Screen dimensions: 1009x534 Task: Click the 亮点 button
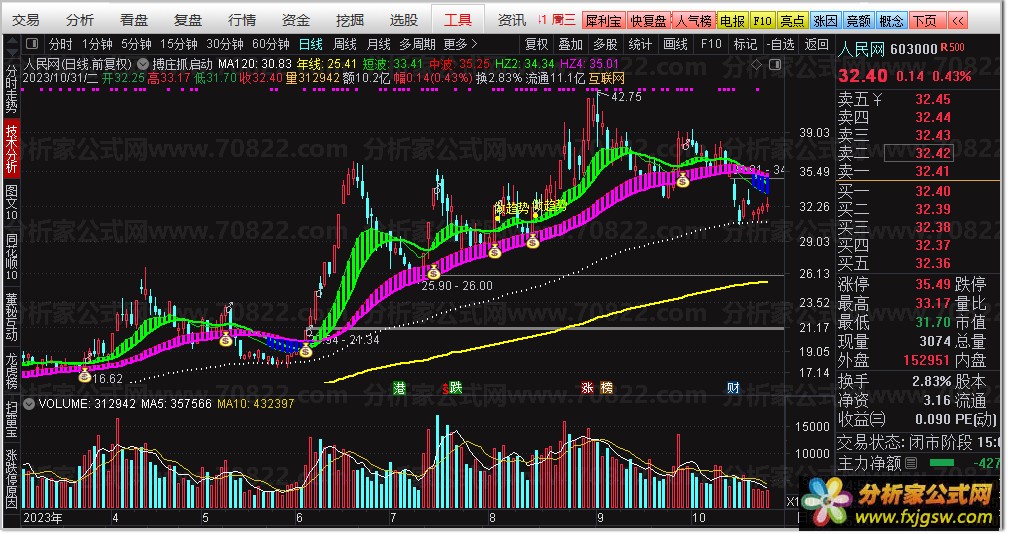(792, 21)
